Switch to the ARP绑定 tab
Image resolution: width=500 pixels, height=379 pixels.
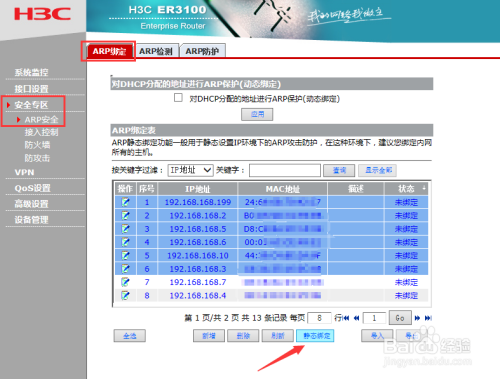[109, 51]
